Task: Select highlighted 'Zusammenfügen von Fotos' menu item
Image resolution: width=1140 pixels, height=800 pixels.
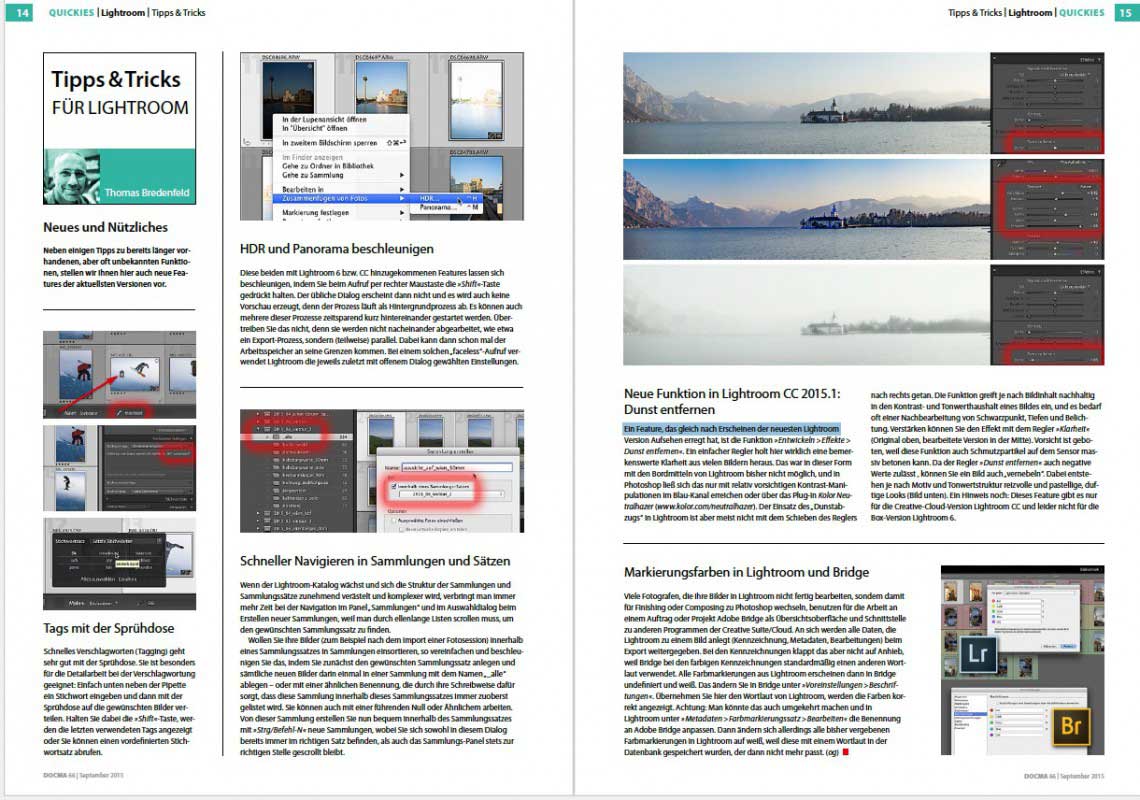Action: pyautogui.click(x=342, y=199)
